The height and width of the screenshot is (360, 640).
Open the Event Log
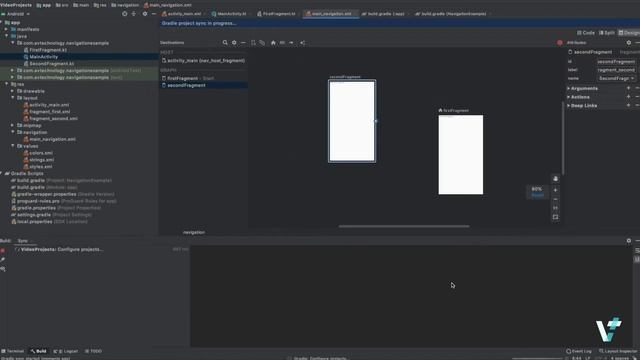pos(579,351)
